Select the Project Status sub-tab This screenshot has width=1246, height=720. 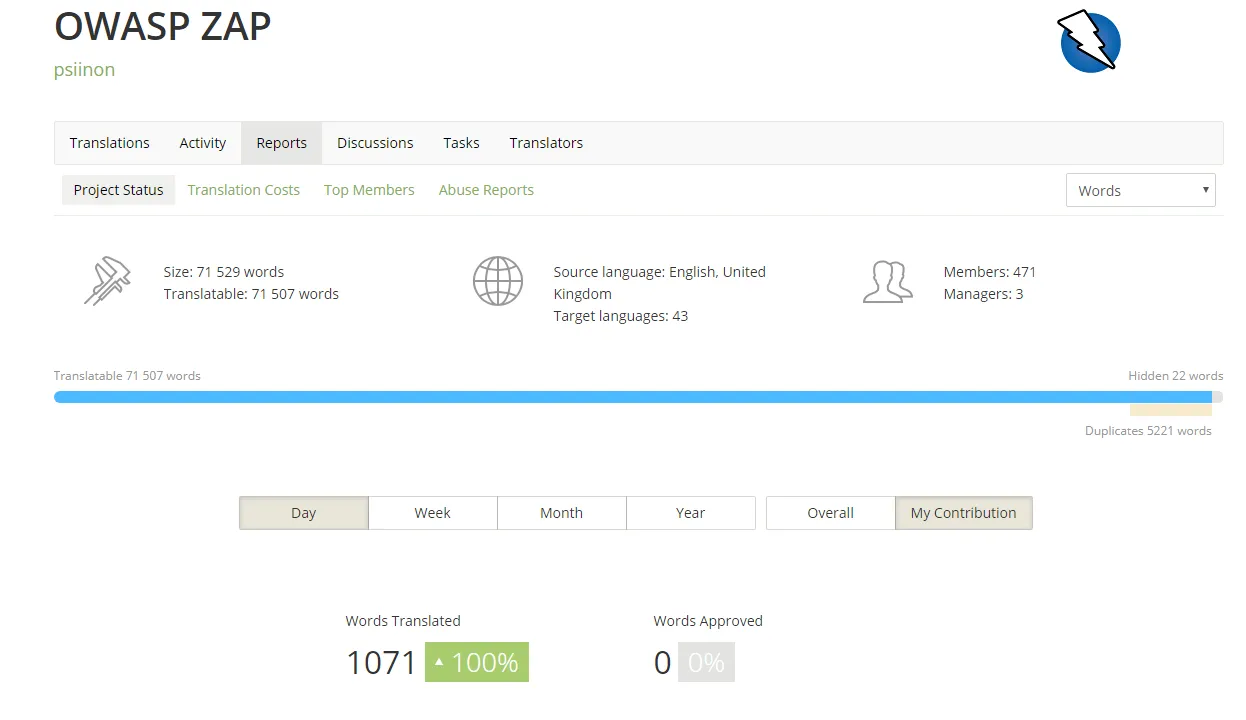tap(118, 190)
